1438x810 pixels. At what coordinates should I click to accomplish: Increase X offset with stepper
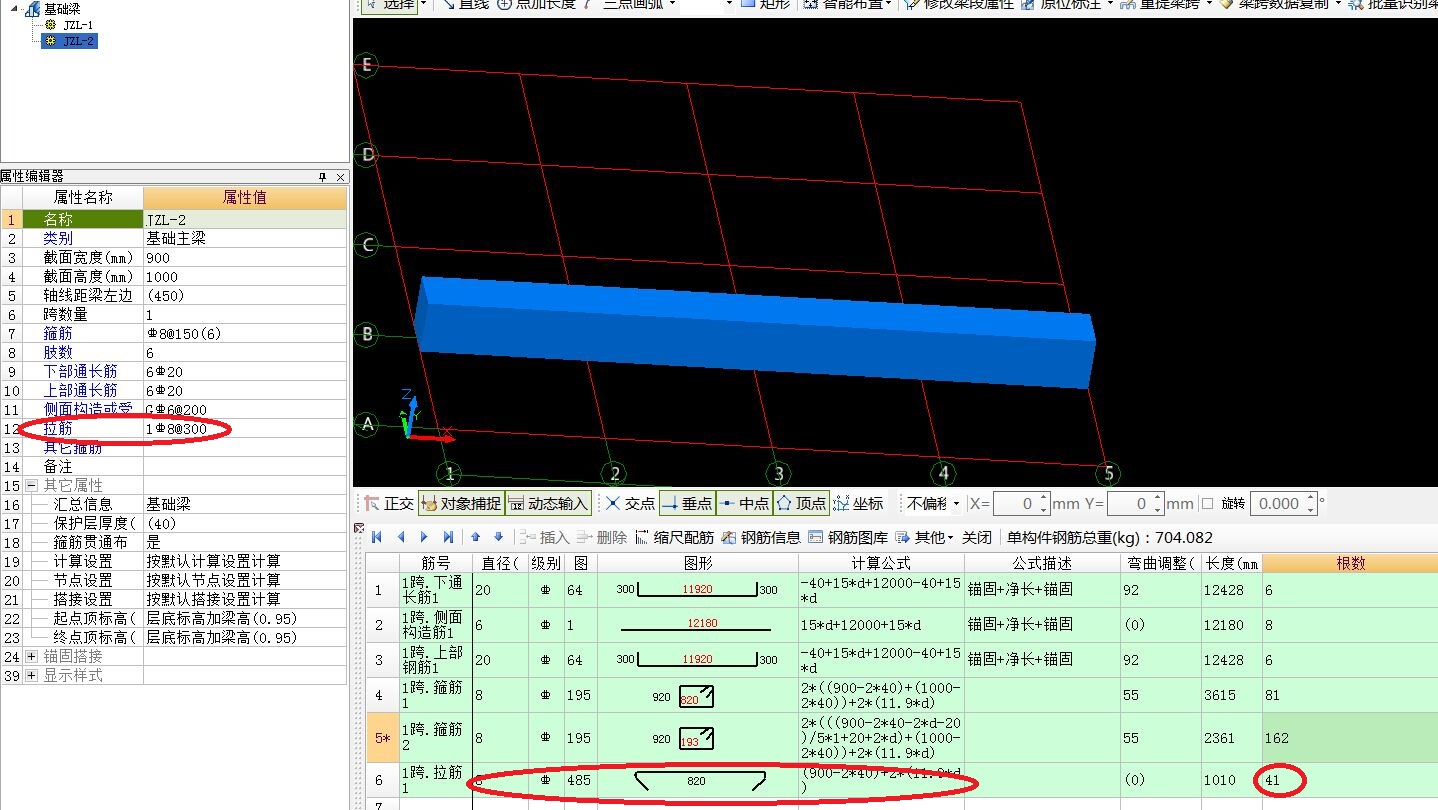(x=1044, y=498)
